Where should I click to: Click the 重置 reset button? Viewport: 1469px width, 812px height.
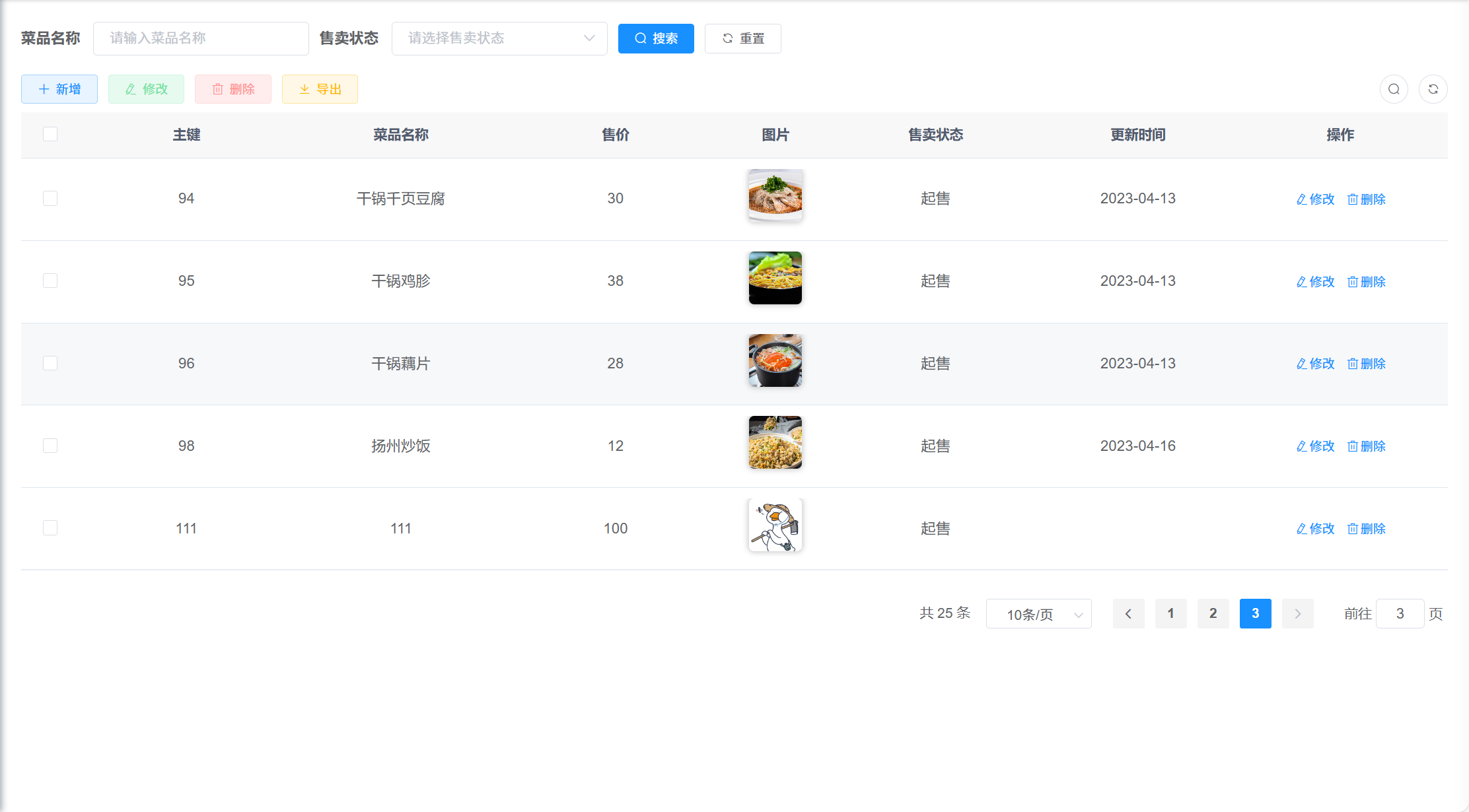tap(742, 38)
